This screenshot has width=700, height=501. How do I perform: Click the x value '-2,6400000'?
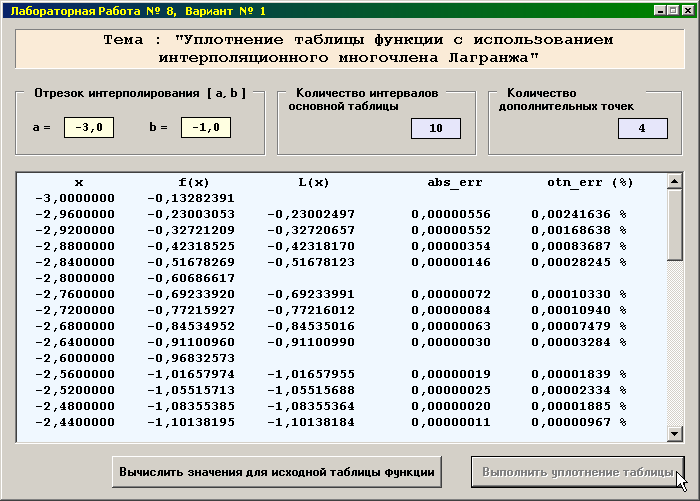(75, 342)
